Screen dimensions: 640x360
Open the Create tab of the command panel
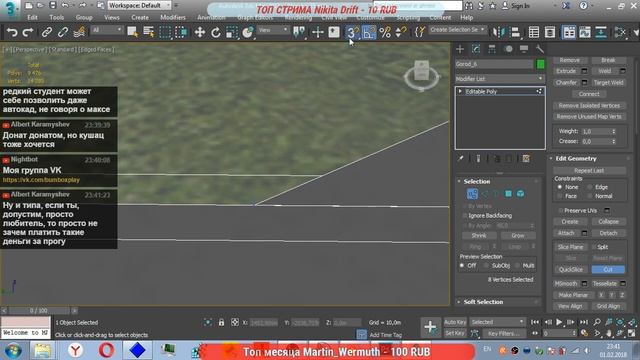pos(460,49)
